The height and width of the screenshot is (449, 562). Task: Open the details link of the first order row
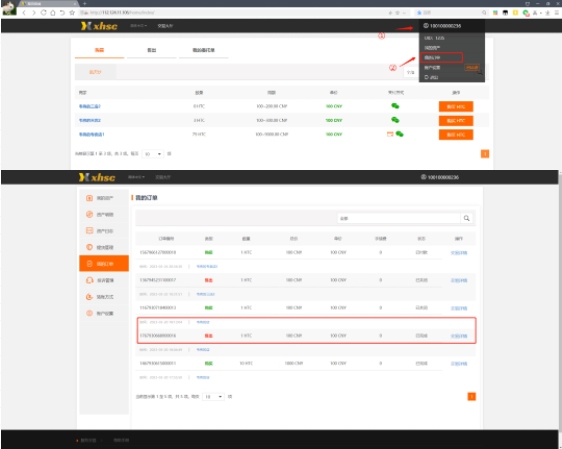tap(459, 253)
